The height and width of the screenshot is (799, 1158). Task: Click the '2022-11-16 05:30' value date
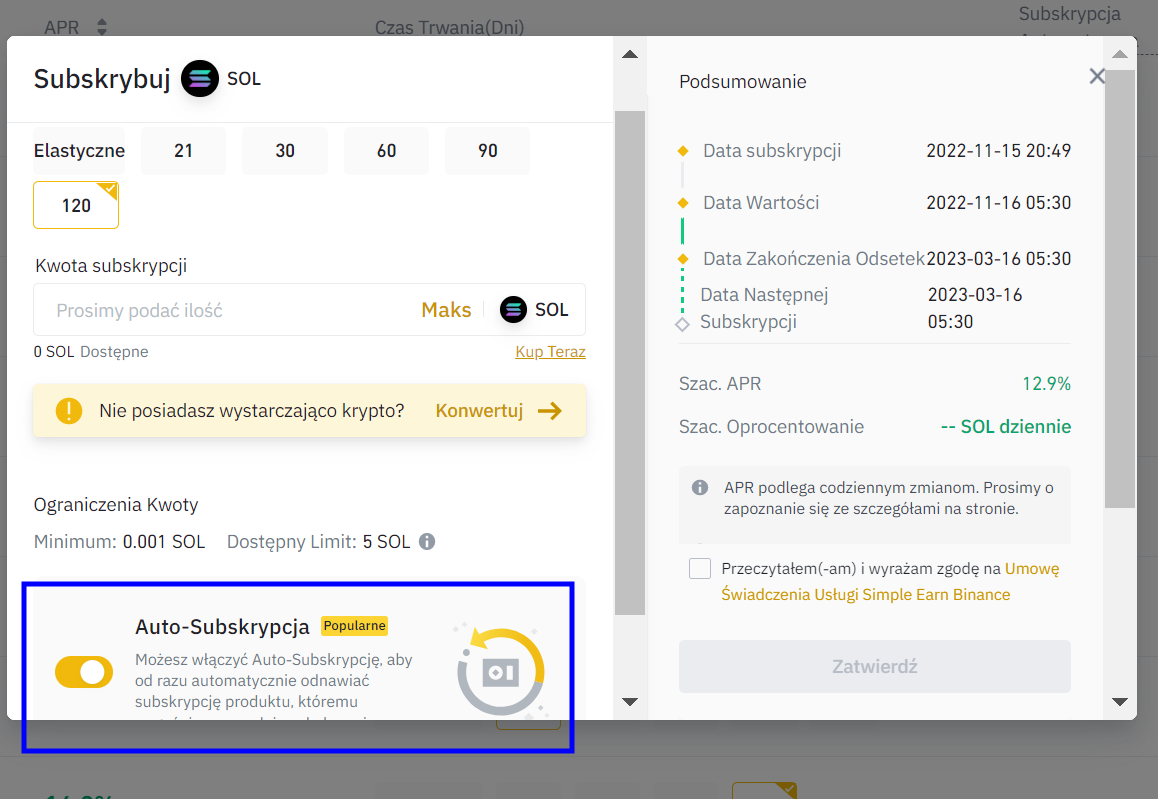click(x=998, y=202)
